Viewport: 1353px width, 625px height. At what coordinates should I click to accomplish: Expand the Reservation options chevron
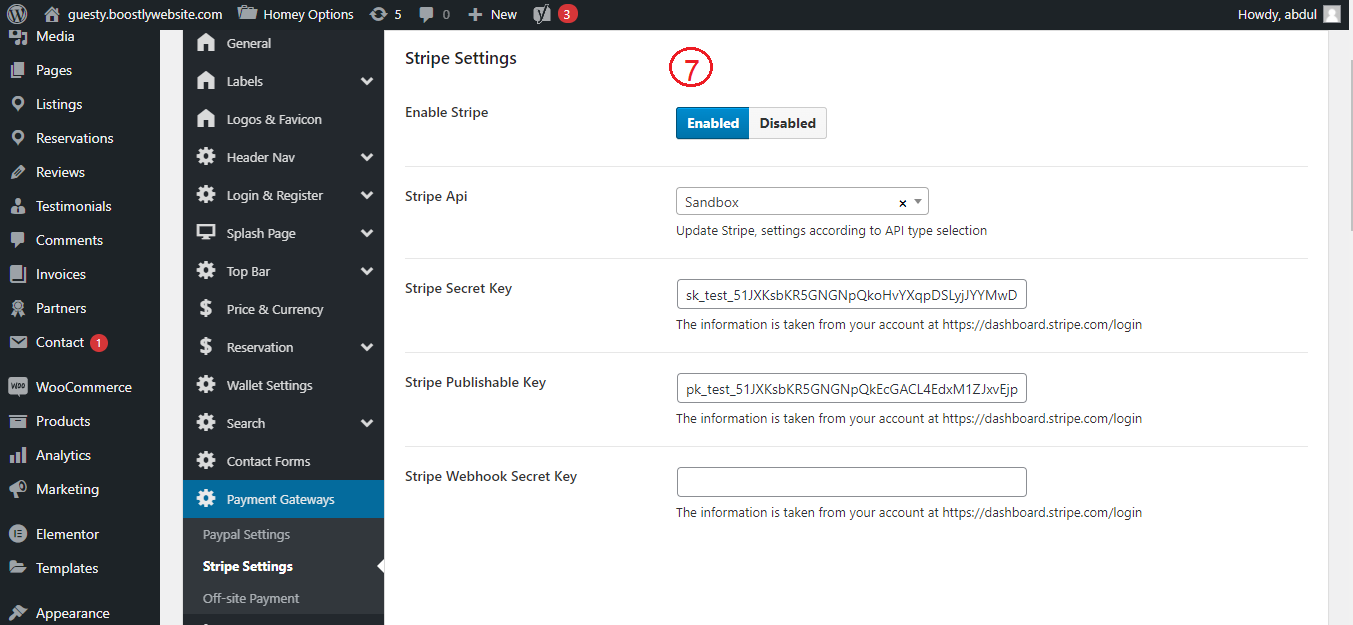coord(367,347)
